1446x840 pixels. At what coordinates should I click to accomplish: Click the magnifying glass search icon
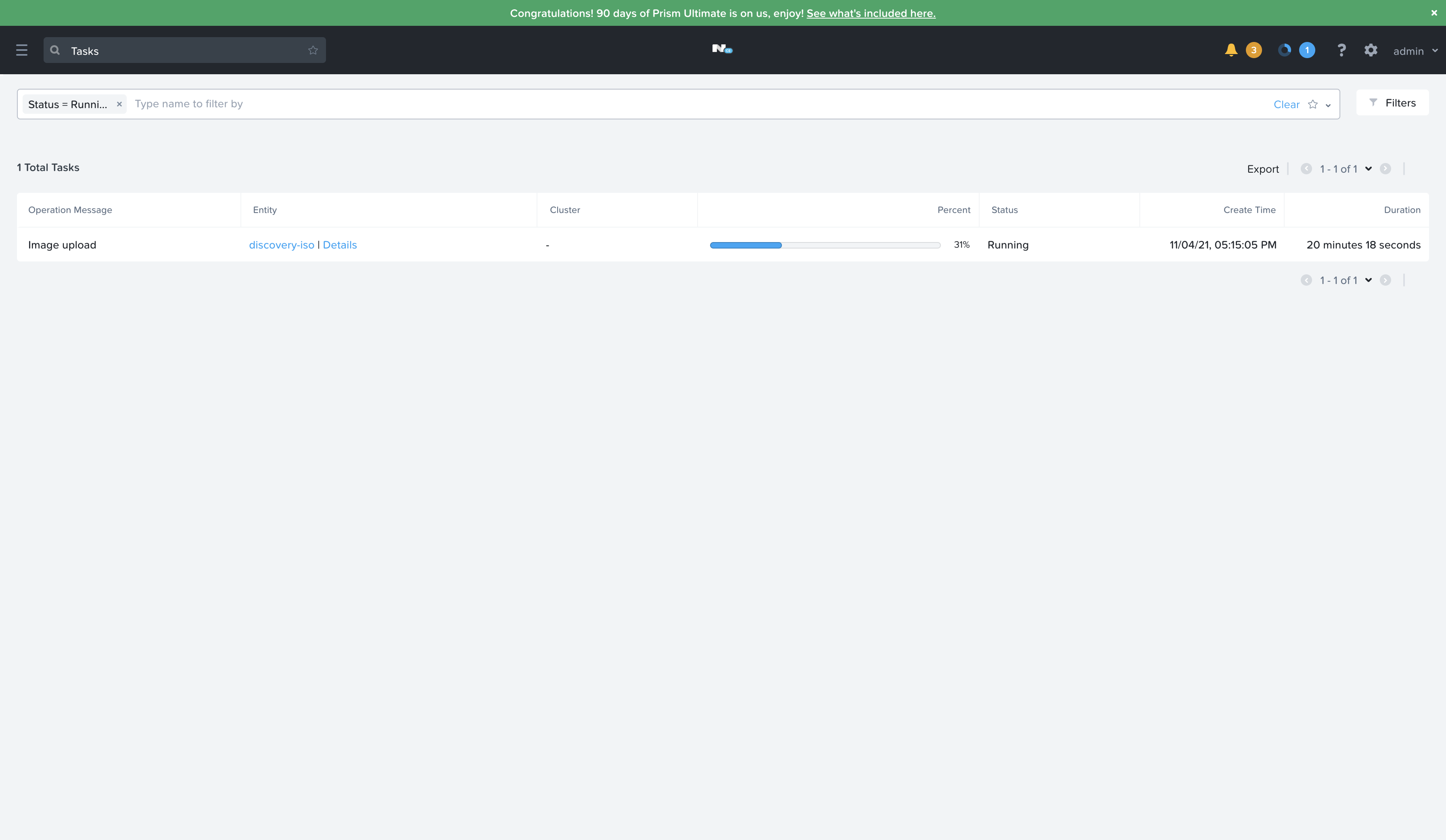[54, 50]
